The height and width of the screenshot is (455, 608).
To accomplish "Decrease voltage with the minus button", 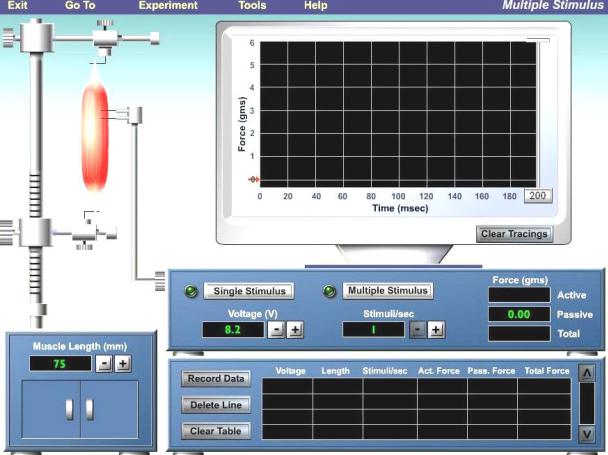I will [276, 330].
